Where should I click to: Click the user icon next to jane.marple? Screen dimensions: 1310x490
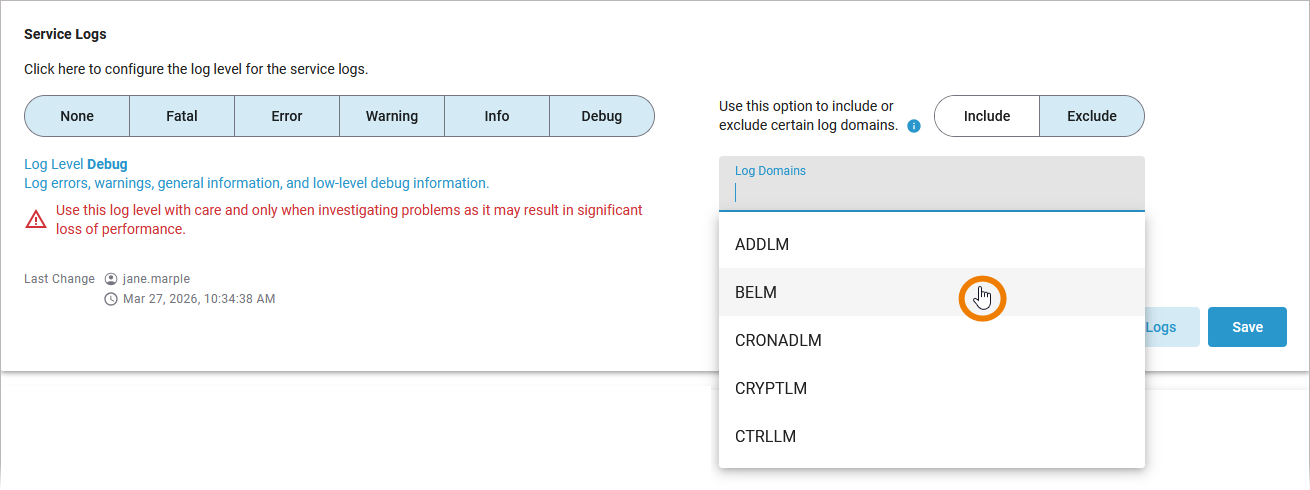tap(111, 279)
